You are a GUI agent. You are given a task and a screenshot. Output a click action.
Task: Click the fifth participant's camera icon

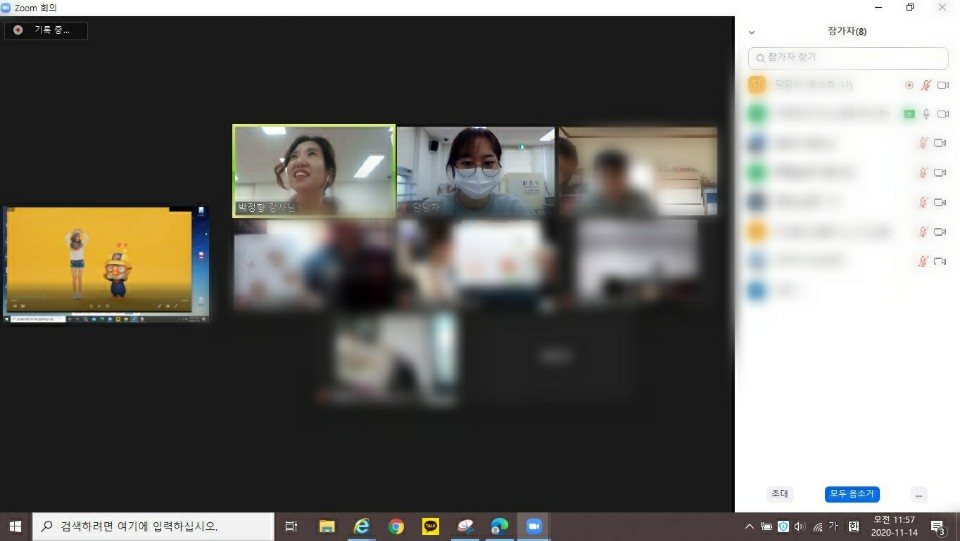(x=940, y=202)
